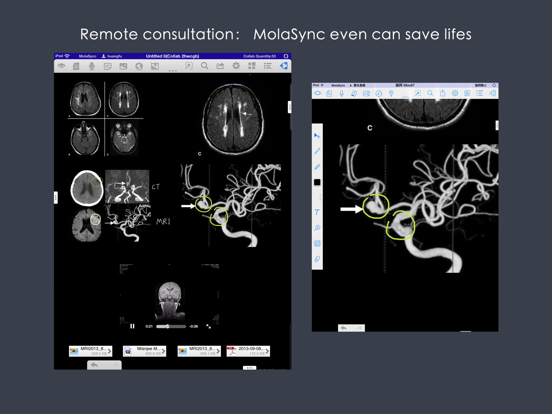Viewport: 552px width, 414px height.
Task: Open search magnifier in left iPad toolbar
Action: coord(205,66)
